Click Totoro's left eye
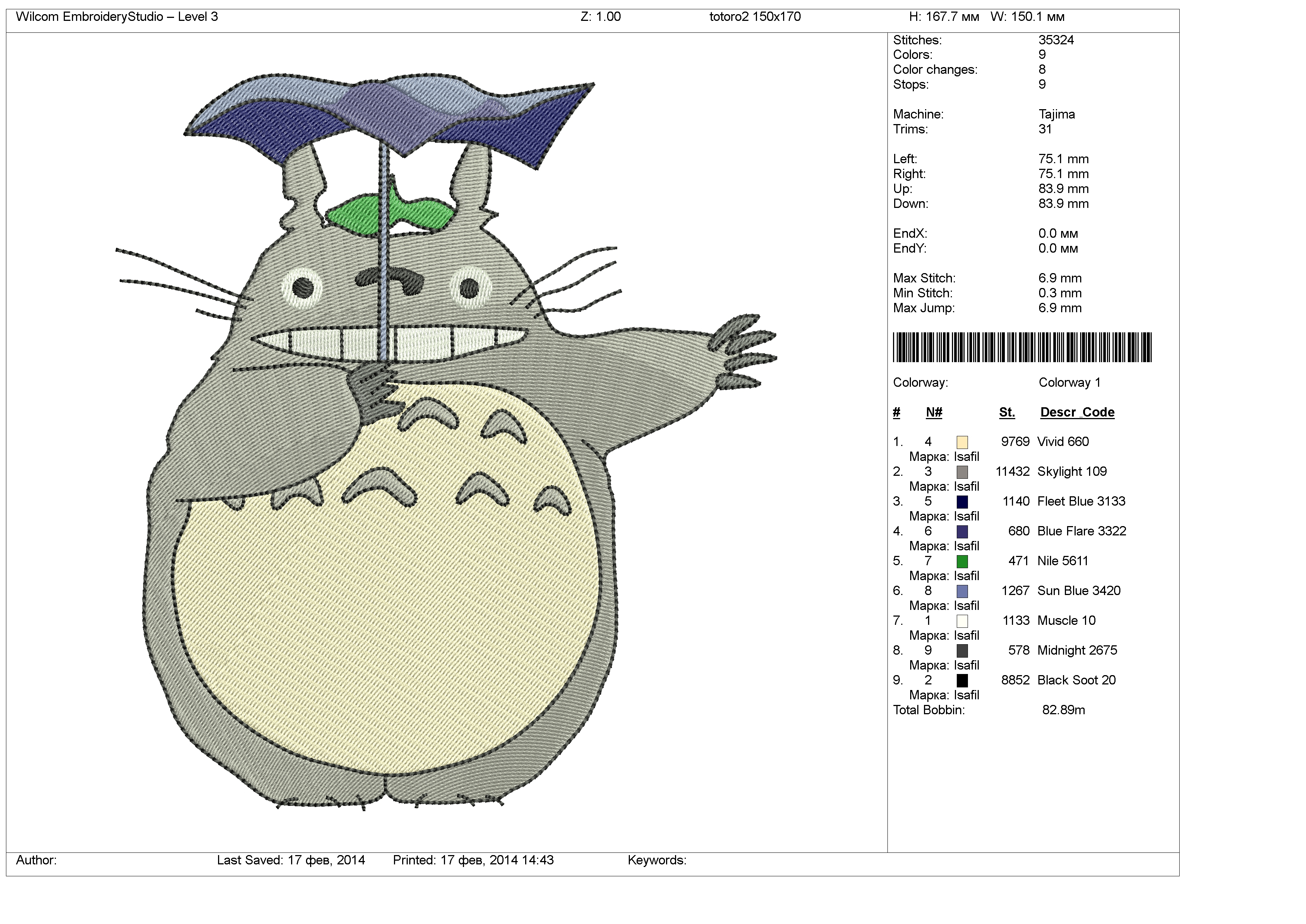Image resolution: width=1306 pixels, height=924 pixels. click(x=302, y=287)
